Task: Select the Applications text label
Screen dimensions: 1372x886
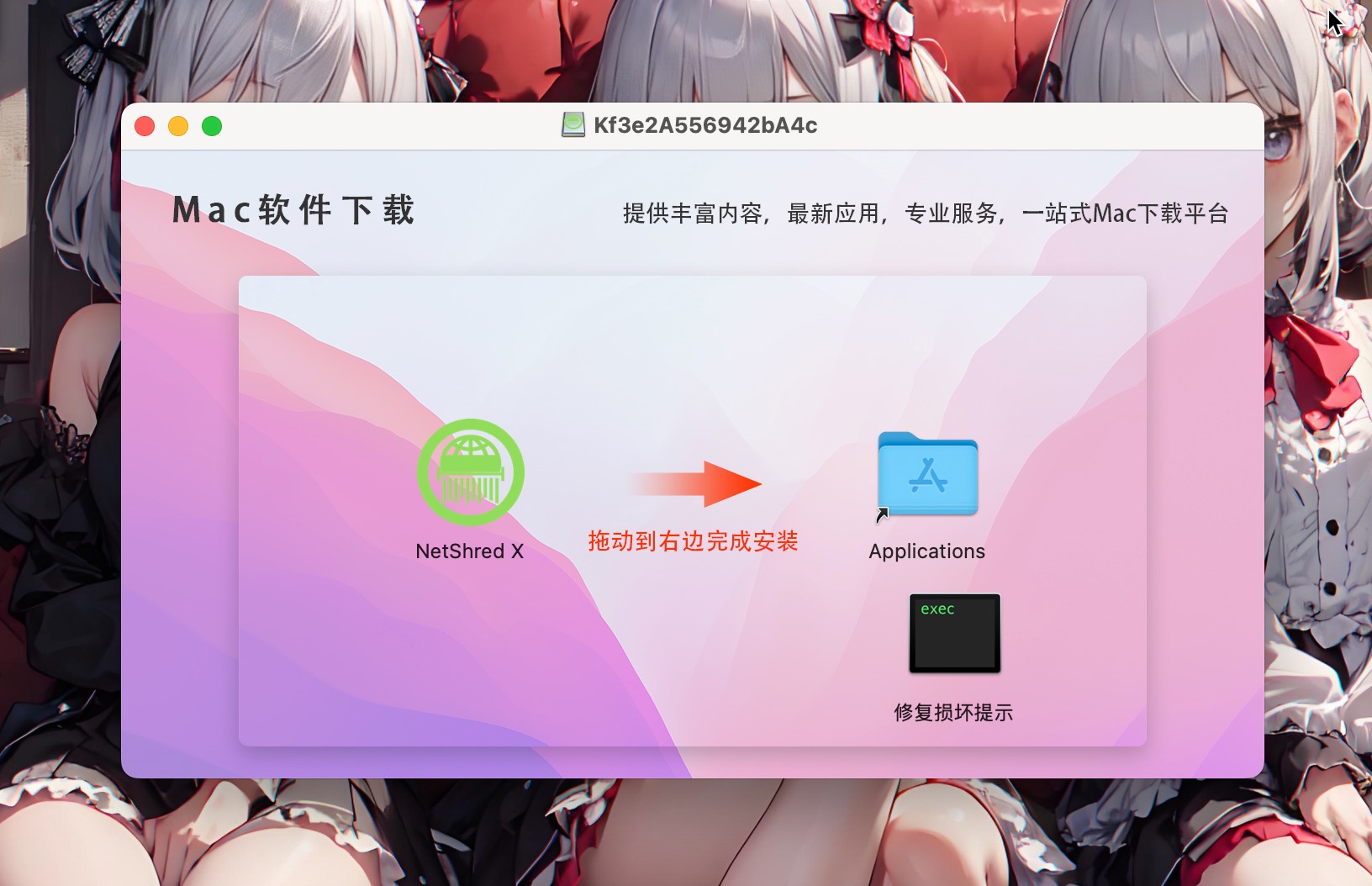Action: (926, 551)
